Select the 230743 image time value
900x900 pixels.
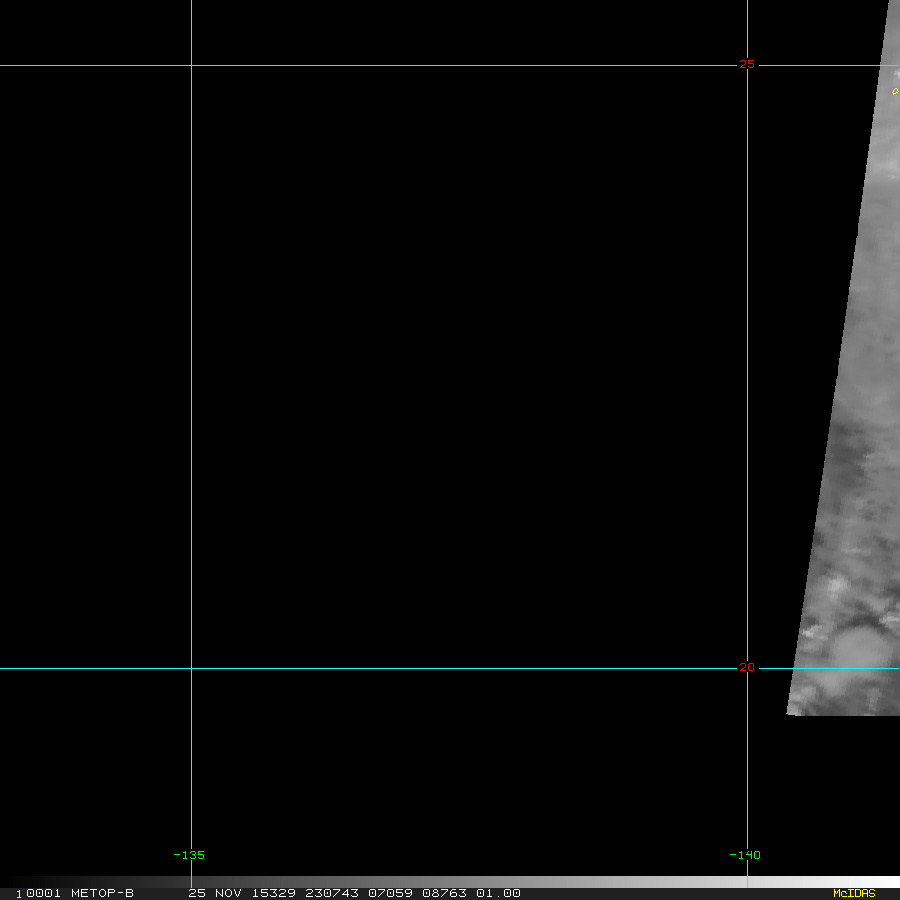tap(335, 893)
